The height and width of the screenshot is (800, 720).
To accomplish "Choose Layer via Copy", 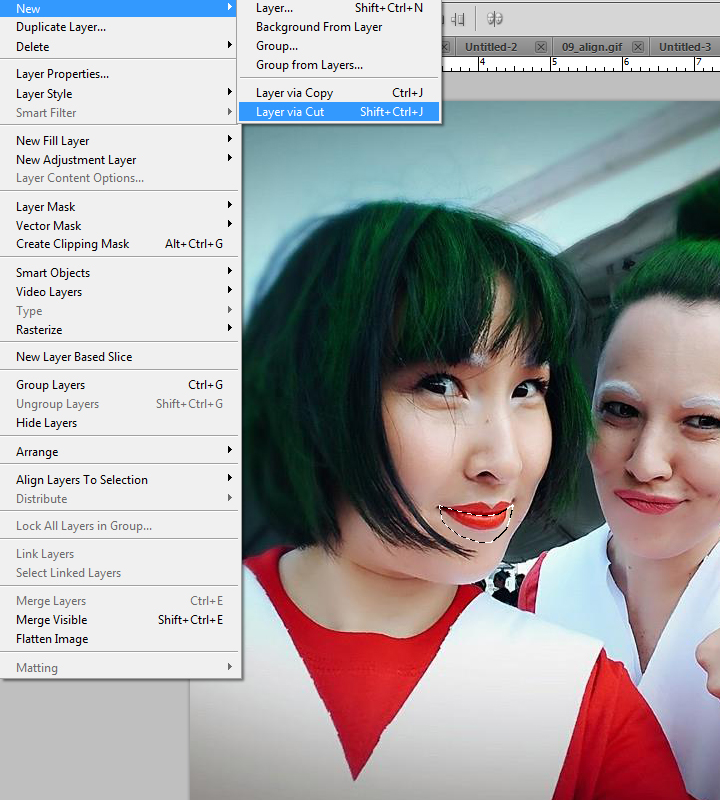I will coord(339,93).
